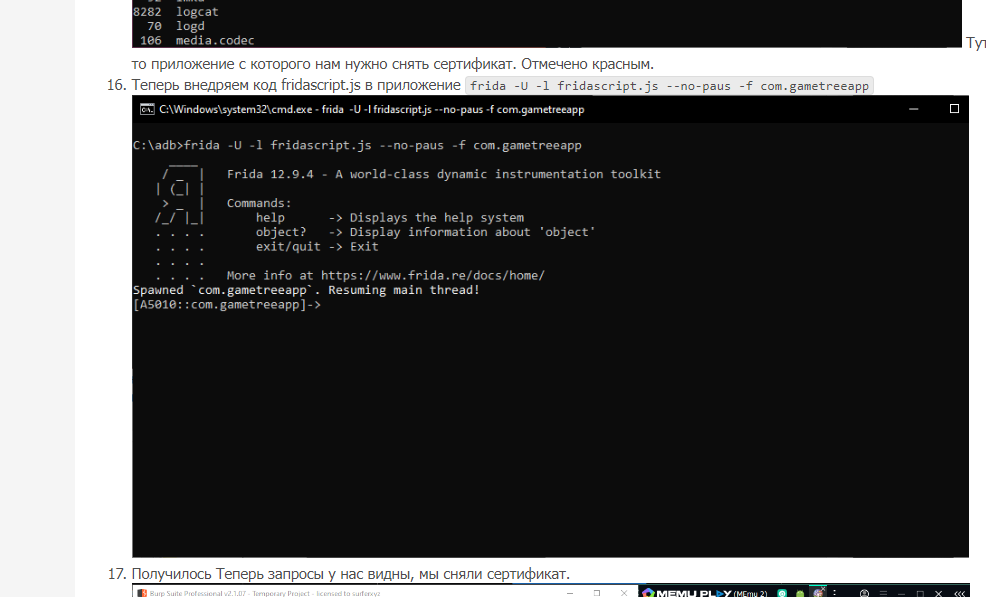Viewport: 986px width, 597px height.
Task: Click the cmd.exe icon in the title bar
Action: point(147,109)
